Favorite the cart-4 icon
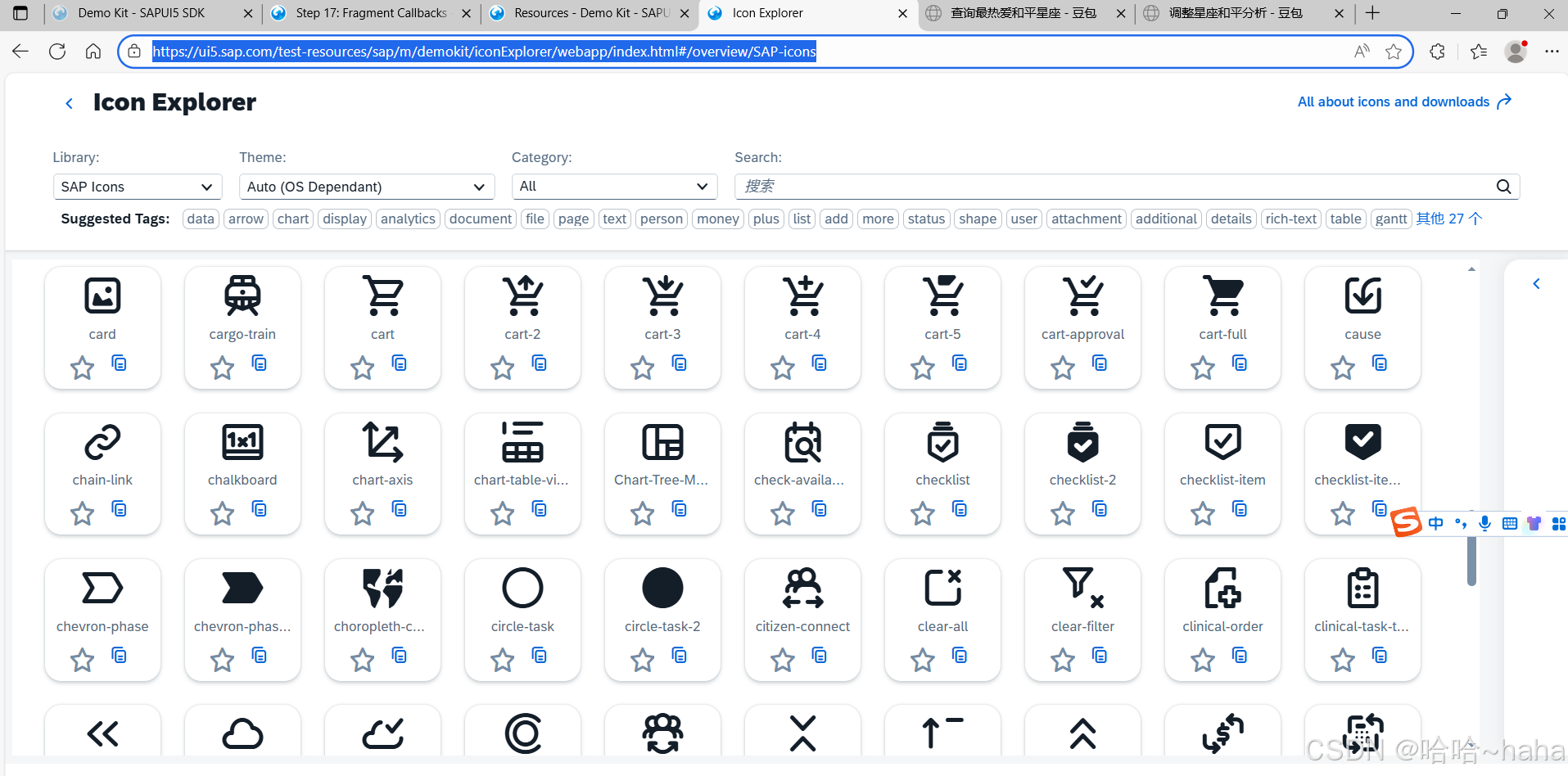1568x776 pixels. 782,368
